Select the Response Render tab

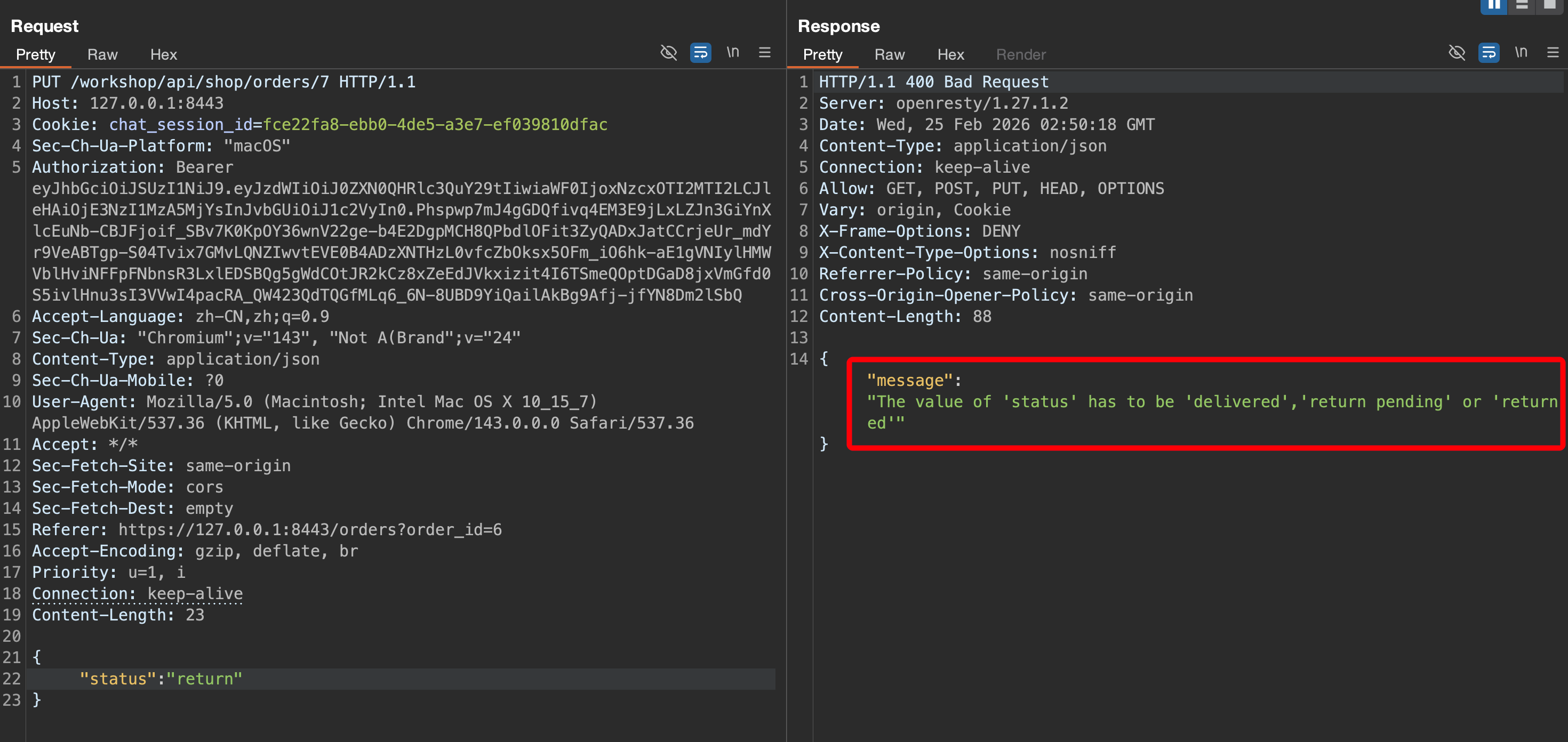click(1021, 55)
